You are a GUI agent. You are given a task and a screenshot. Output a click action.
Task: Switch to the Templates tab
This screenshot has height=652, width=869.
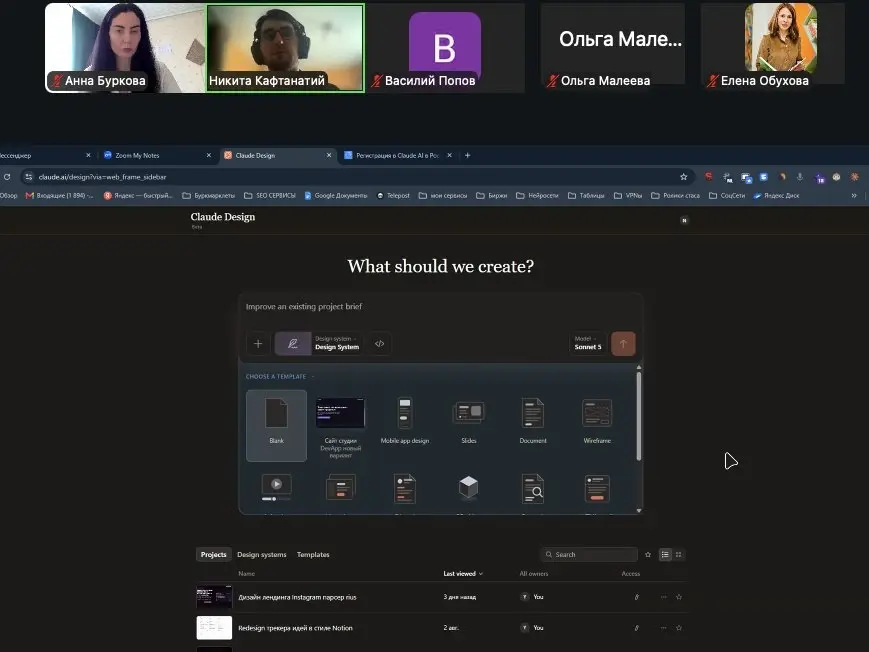tap(313, 554)
